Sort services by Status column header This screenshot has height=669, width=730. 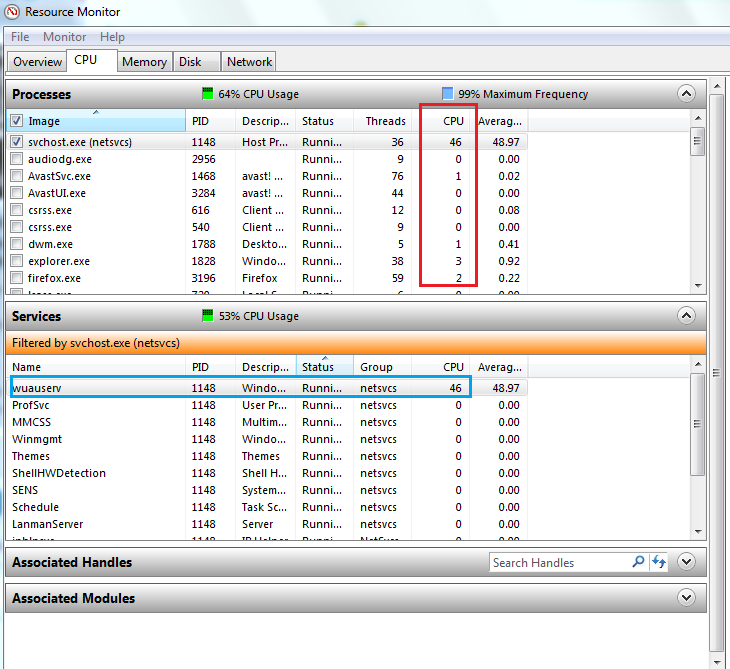324,367
